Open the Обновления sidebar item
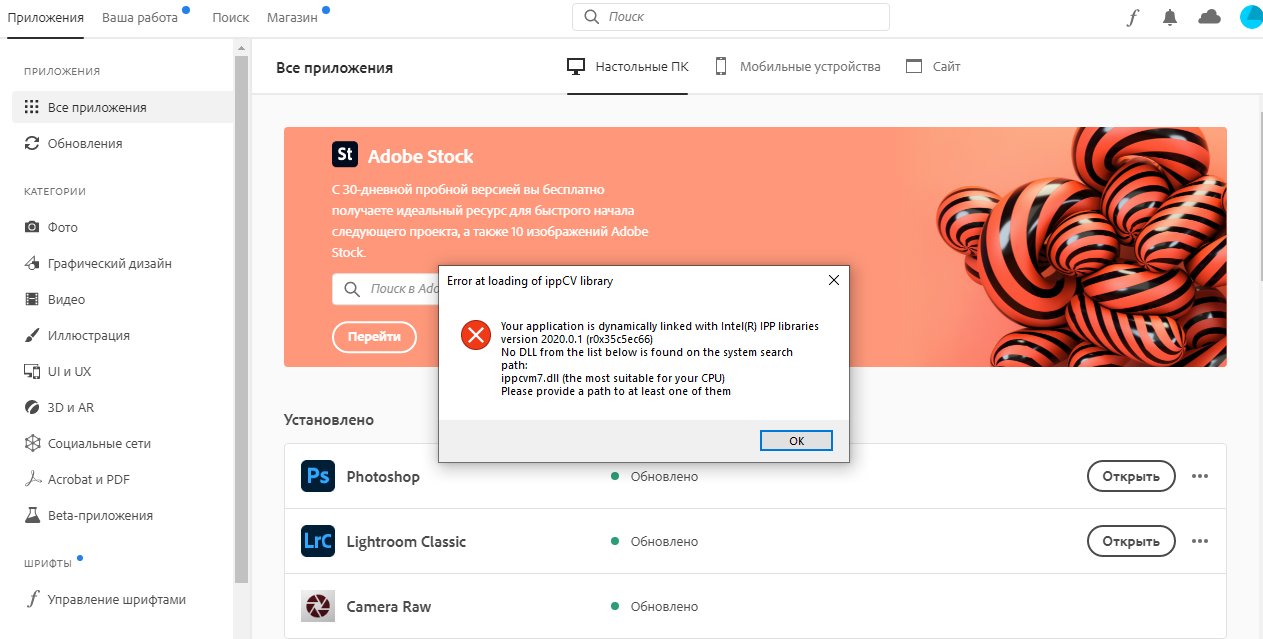This screenshot has height=639, width=1263. pos(85,143)
